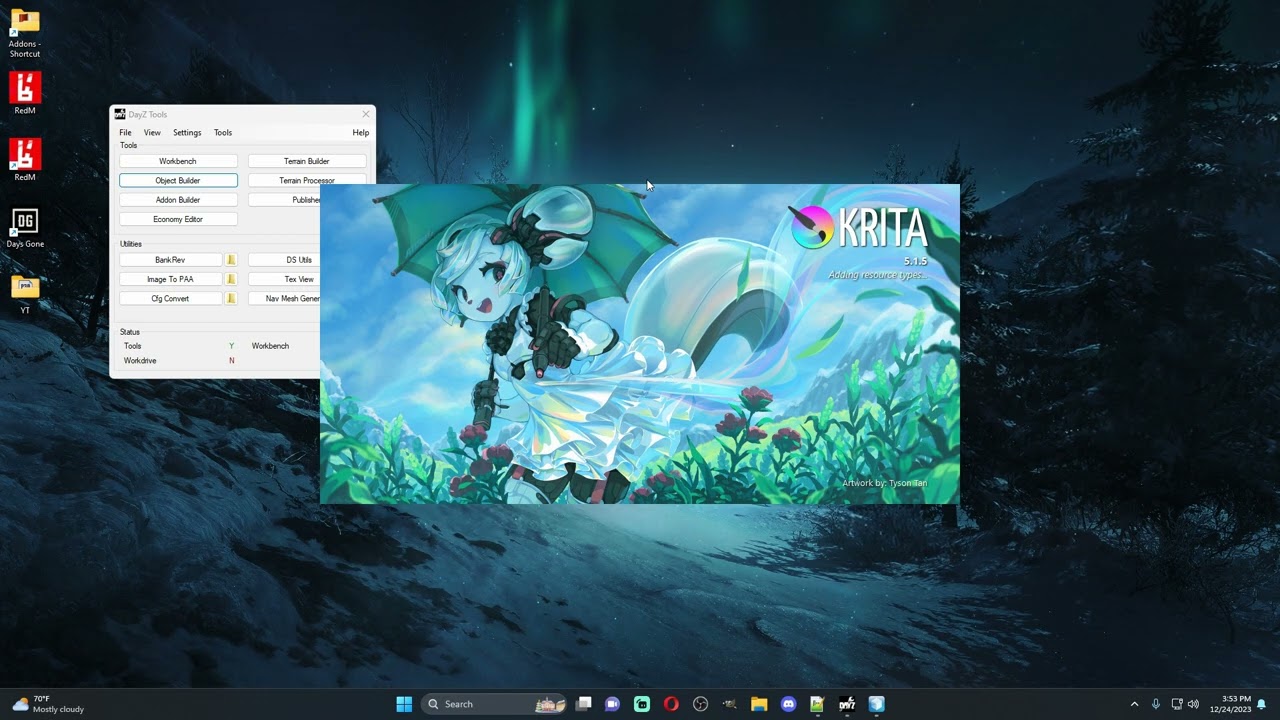The image size is (1280, 720).
Task: Start the BankRev utility
Action: click(x=170, y=260)
